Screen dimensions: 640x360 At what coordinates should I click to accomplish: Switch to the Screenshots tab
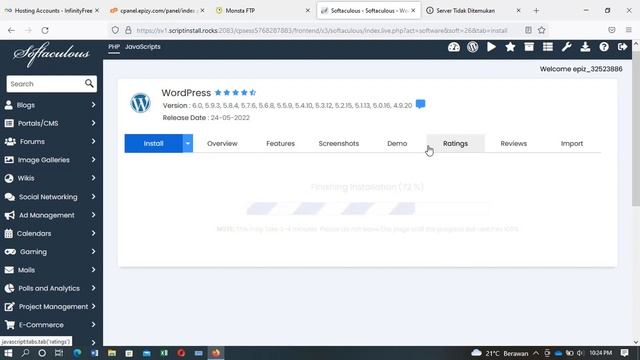pos(339,144)
